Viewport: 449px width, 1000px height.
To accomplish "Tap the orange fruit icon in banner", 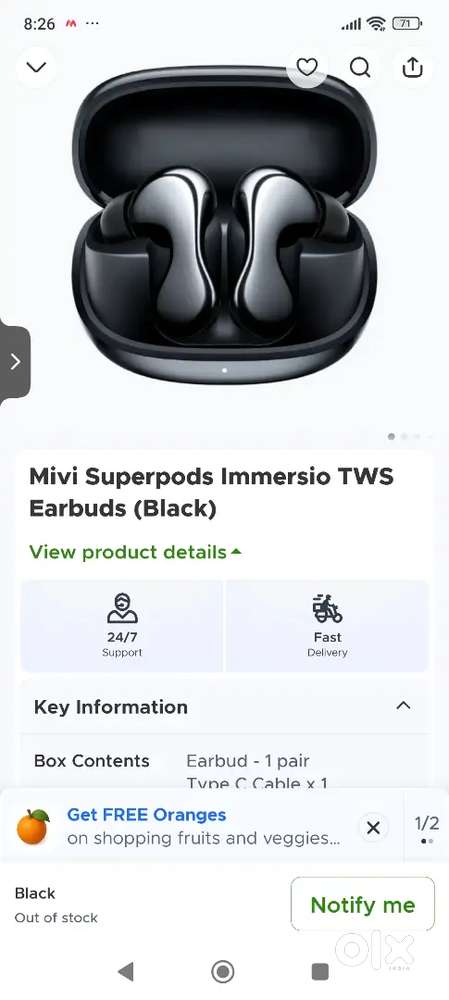I will pyautogui.click(x=33, y=827).
